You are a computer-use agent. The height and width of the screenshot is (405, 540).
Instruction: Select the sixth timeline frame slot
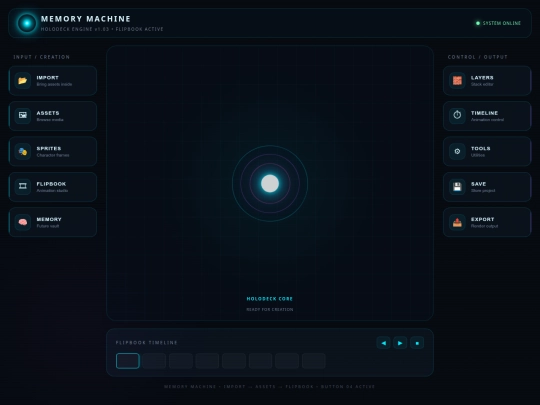click(x=260, y=361)
